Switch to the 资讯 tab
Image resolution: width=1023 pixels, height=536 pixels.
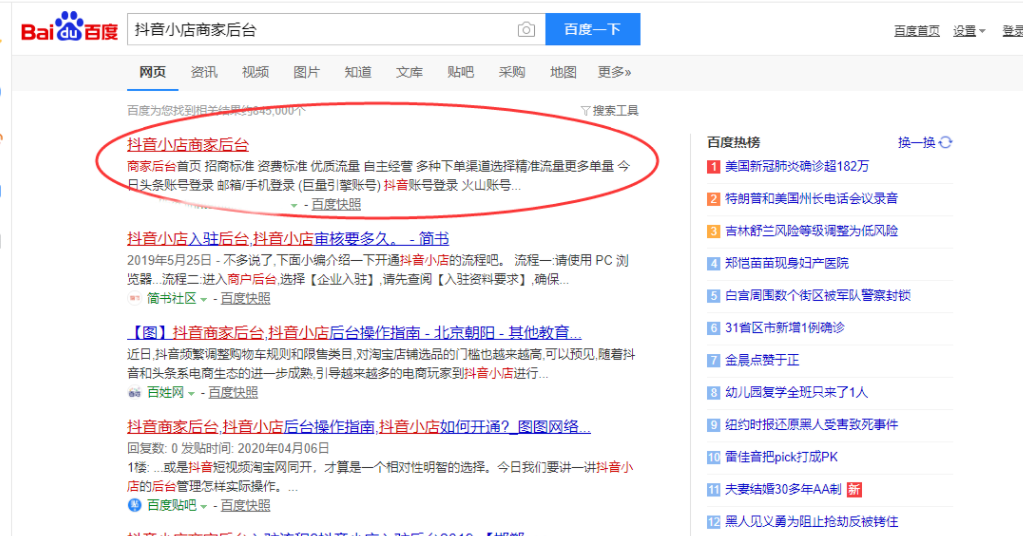coord(204,72)
